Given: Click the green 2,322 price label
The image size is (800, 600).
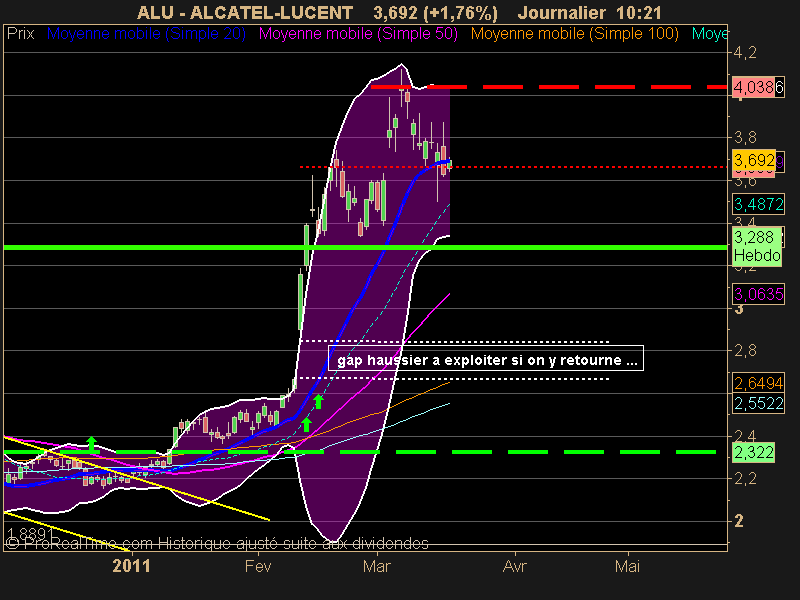Looking at the screenshot, I should pyautogui.click(x=754, y=453).
